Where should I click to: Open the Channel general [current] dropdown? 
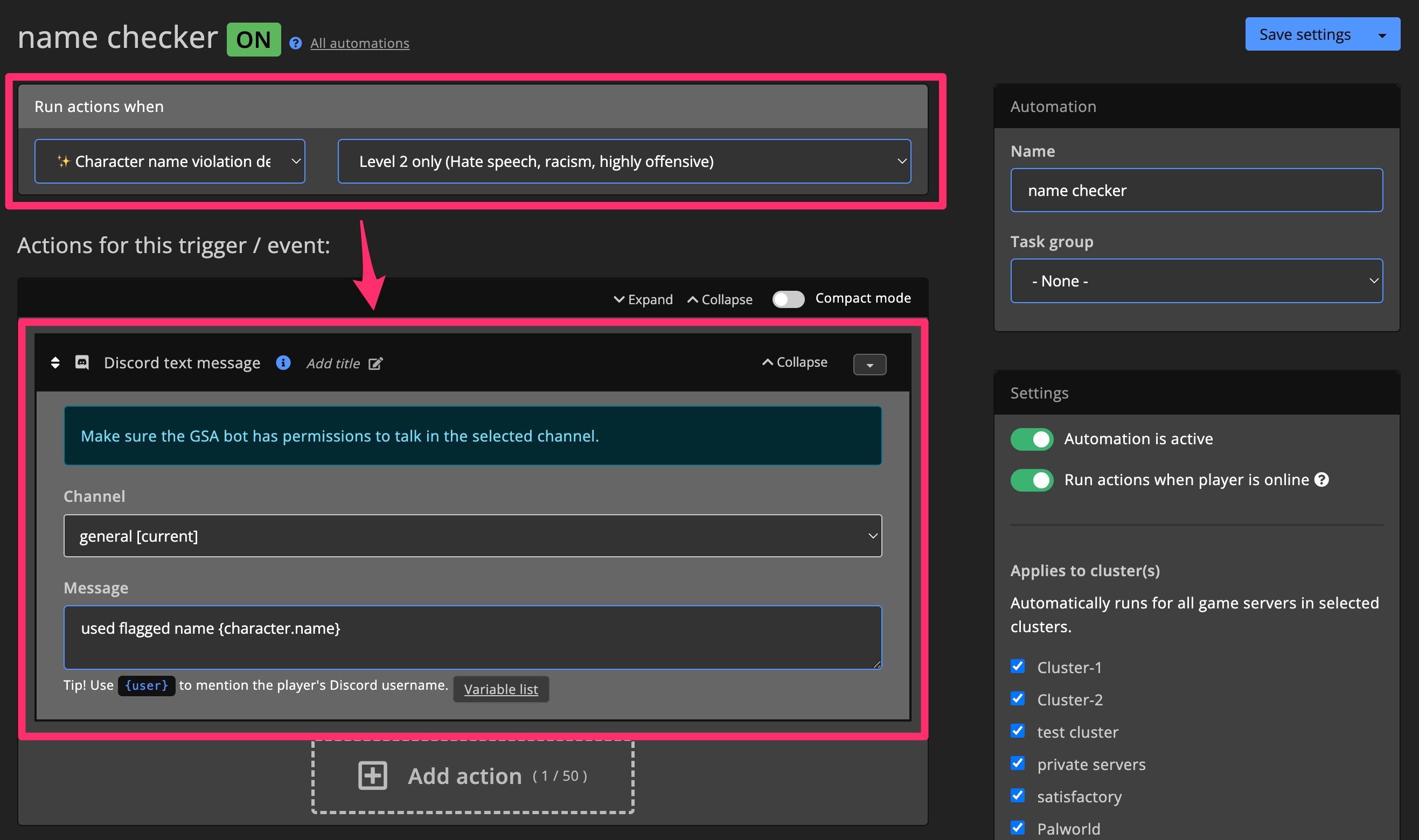[x=472, y=535]
